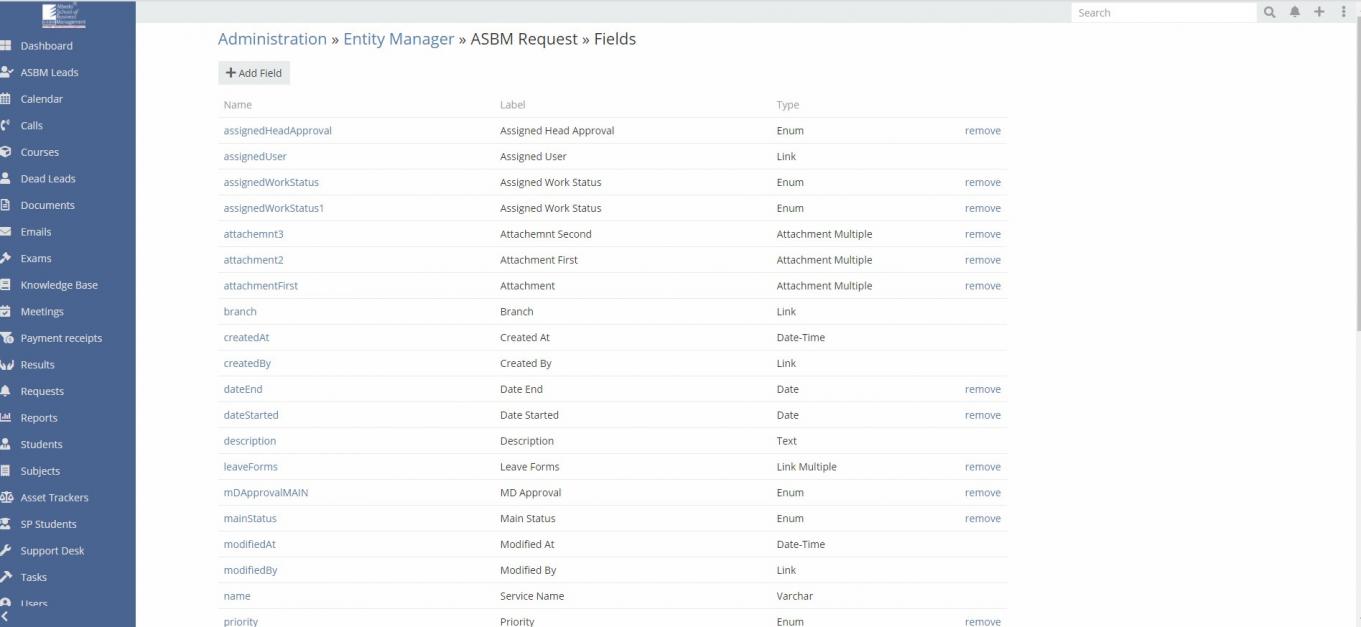Open the Administration breadcrumb link

point(272,39)
